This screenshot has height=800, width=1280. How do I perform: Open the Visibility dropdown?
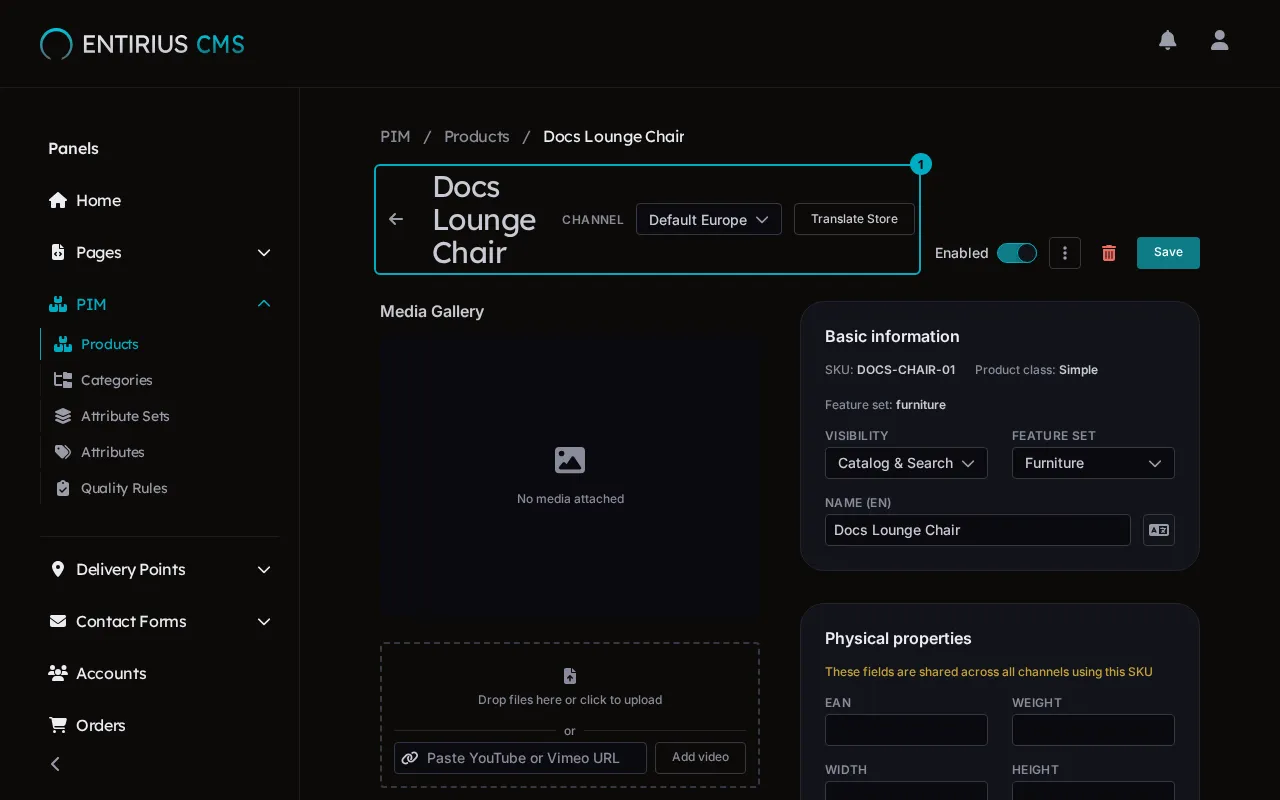pos(906,463)
